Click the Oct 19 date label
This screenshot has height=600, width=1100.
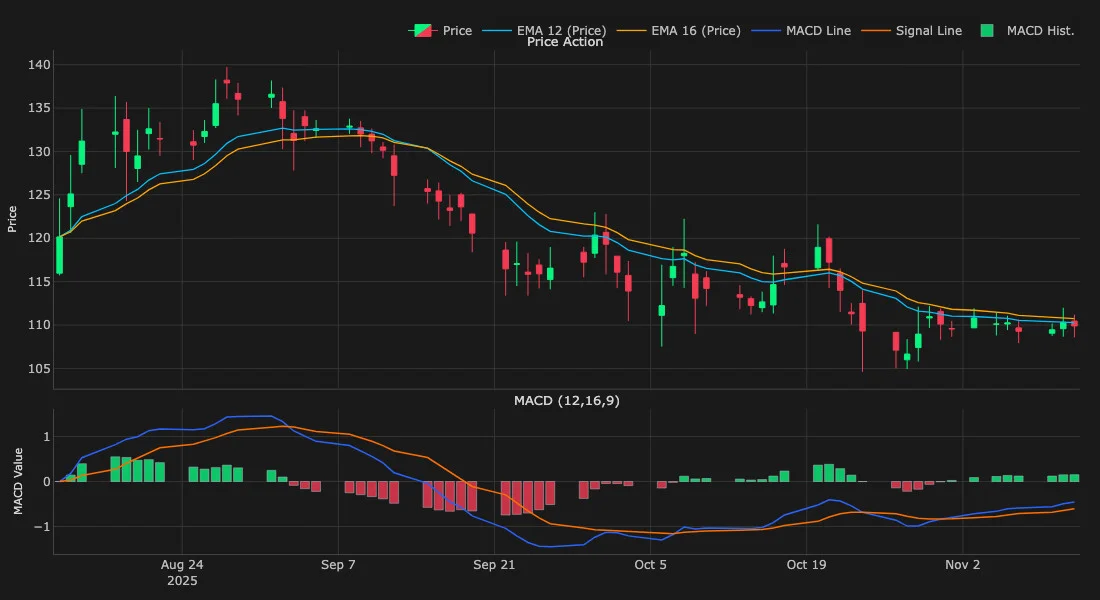(806, 565)
